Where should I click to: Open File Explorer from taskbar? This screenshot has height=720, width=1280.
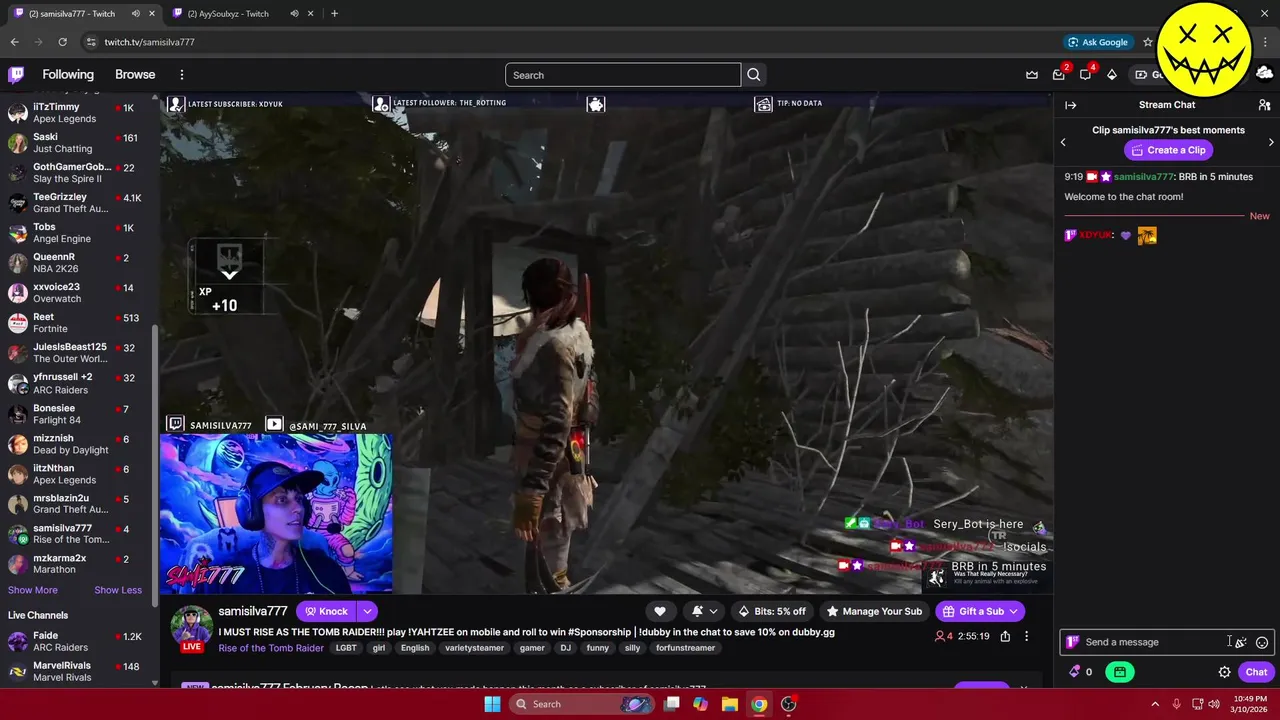click(x=729, y=704)
